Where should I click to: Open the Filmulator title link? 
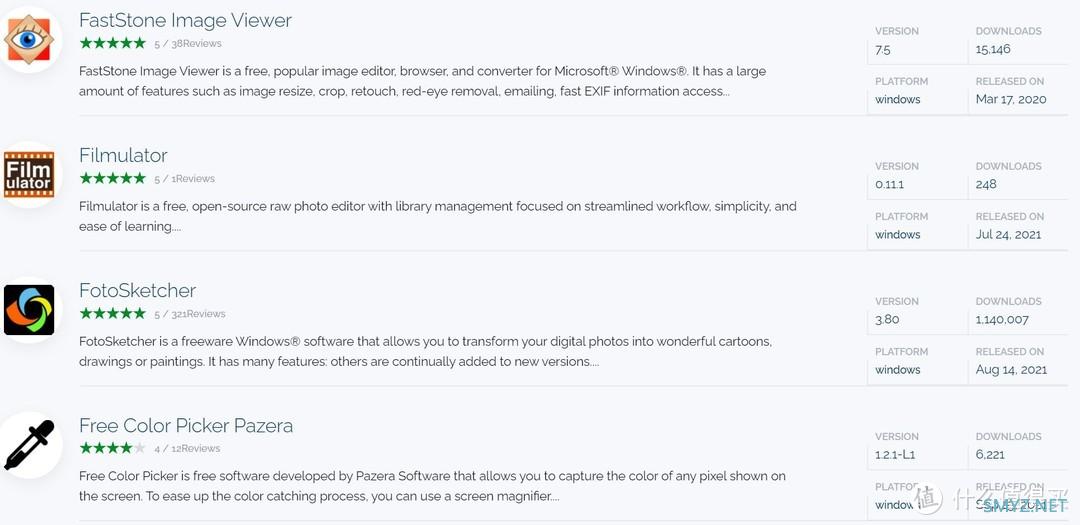pos(123,155)
